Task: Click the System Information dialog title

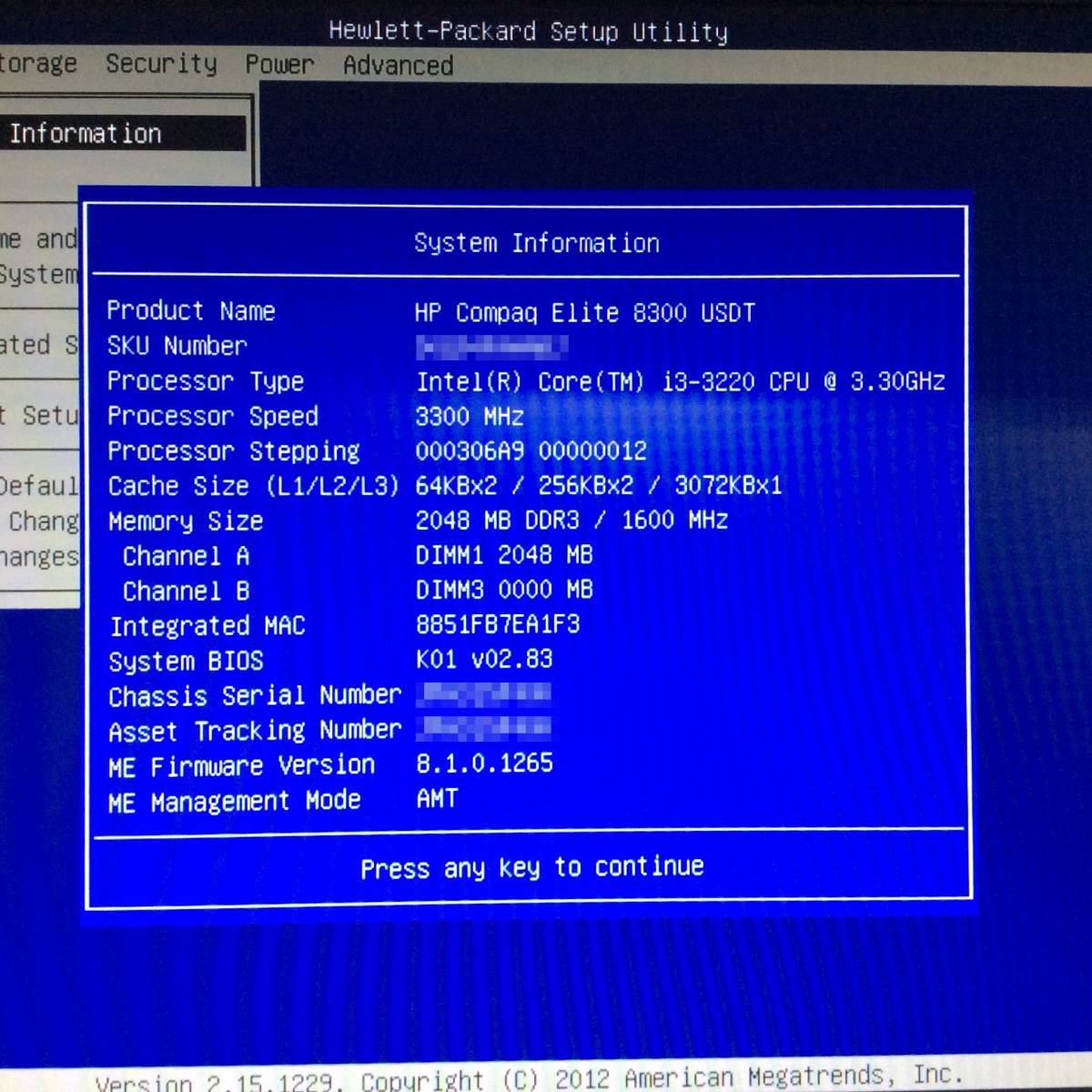Action: click(537, 243)
